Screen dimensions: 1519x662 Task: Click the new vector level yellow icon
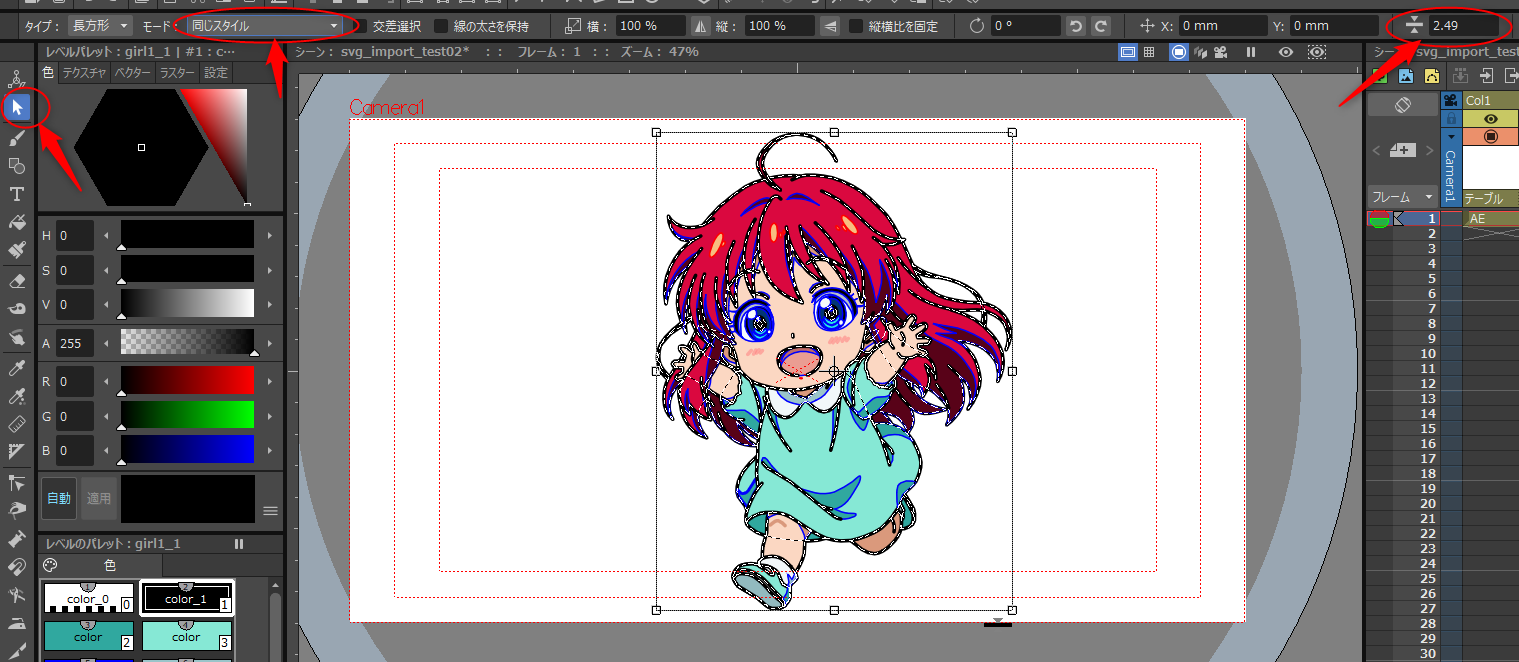1432,76
